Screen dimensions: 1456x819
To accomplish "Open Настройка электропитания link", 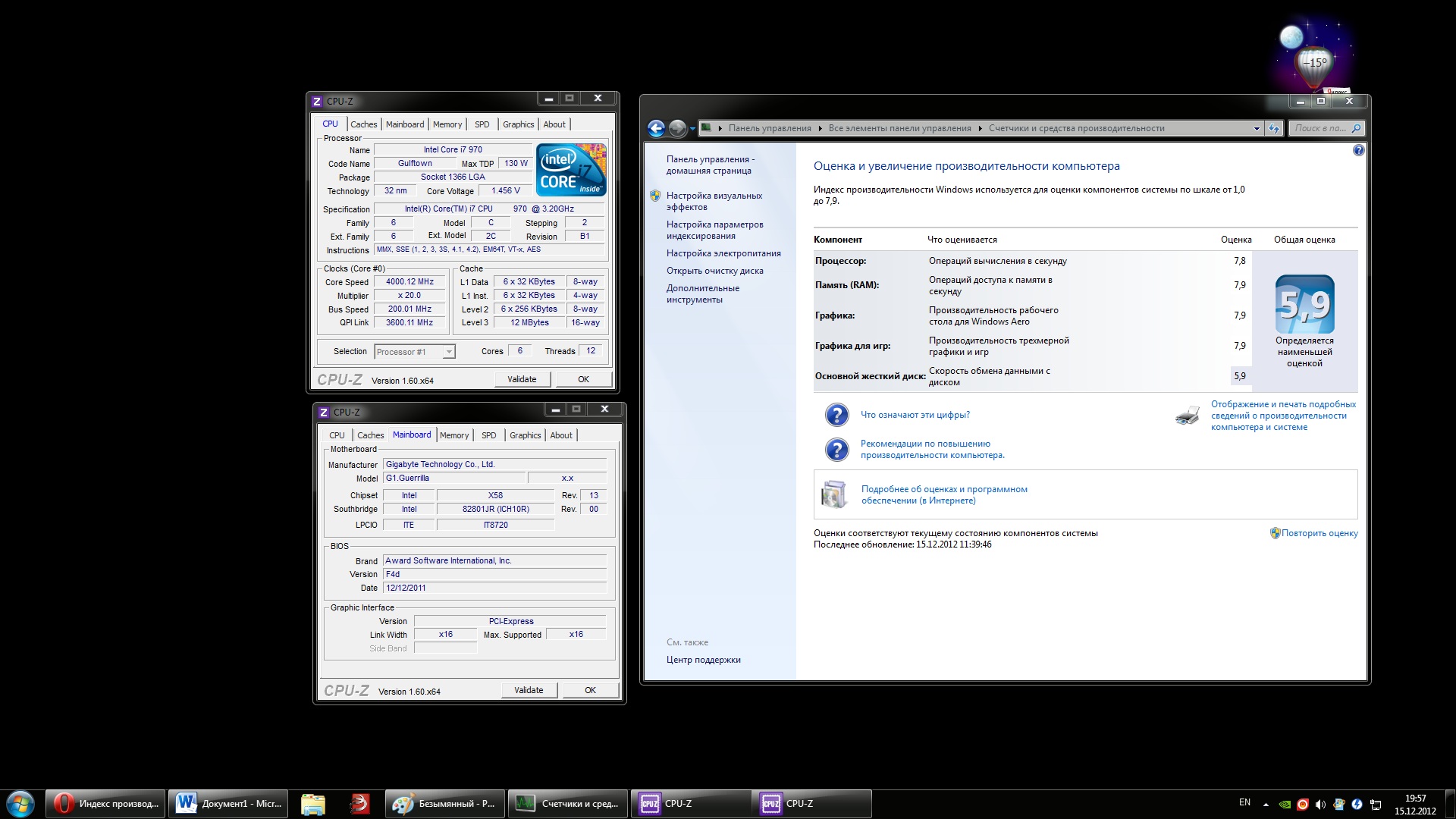I will click(723, 253).
